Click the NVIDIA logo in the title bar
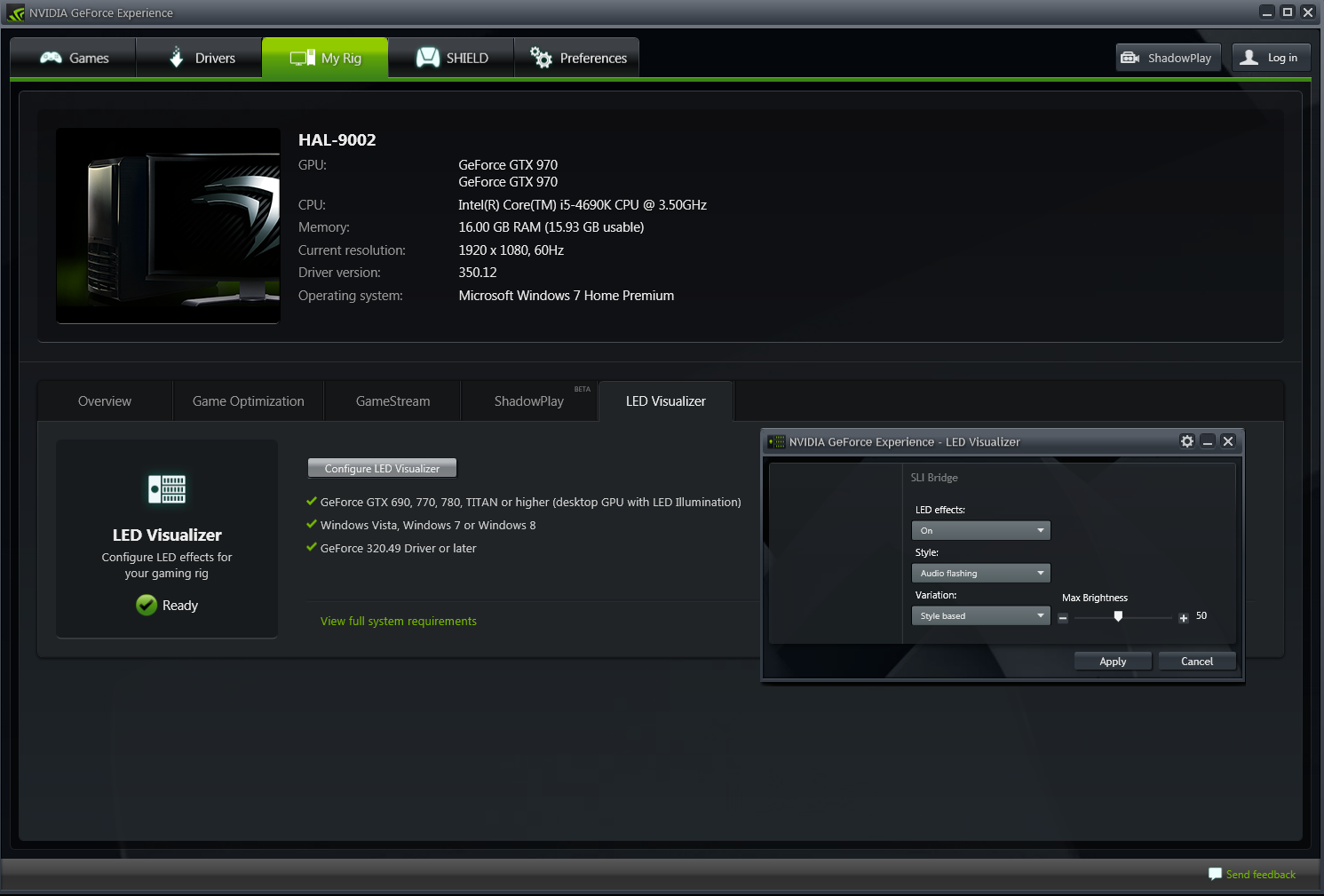Screen dimensions: 1324x896 tap(16, 13)
